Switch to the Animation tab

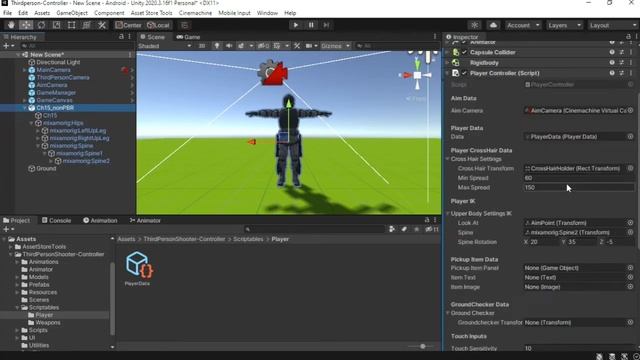tap(100, 220)
